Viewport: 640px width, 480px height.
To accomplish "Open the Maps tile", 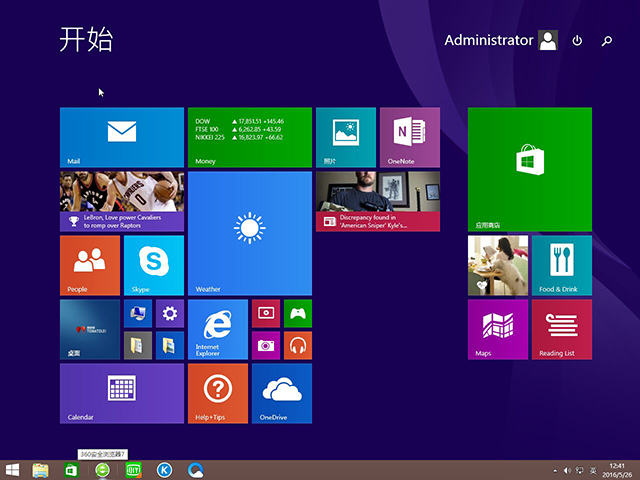I will click(x=498, y=329).
